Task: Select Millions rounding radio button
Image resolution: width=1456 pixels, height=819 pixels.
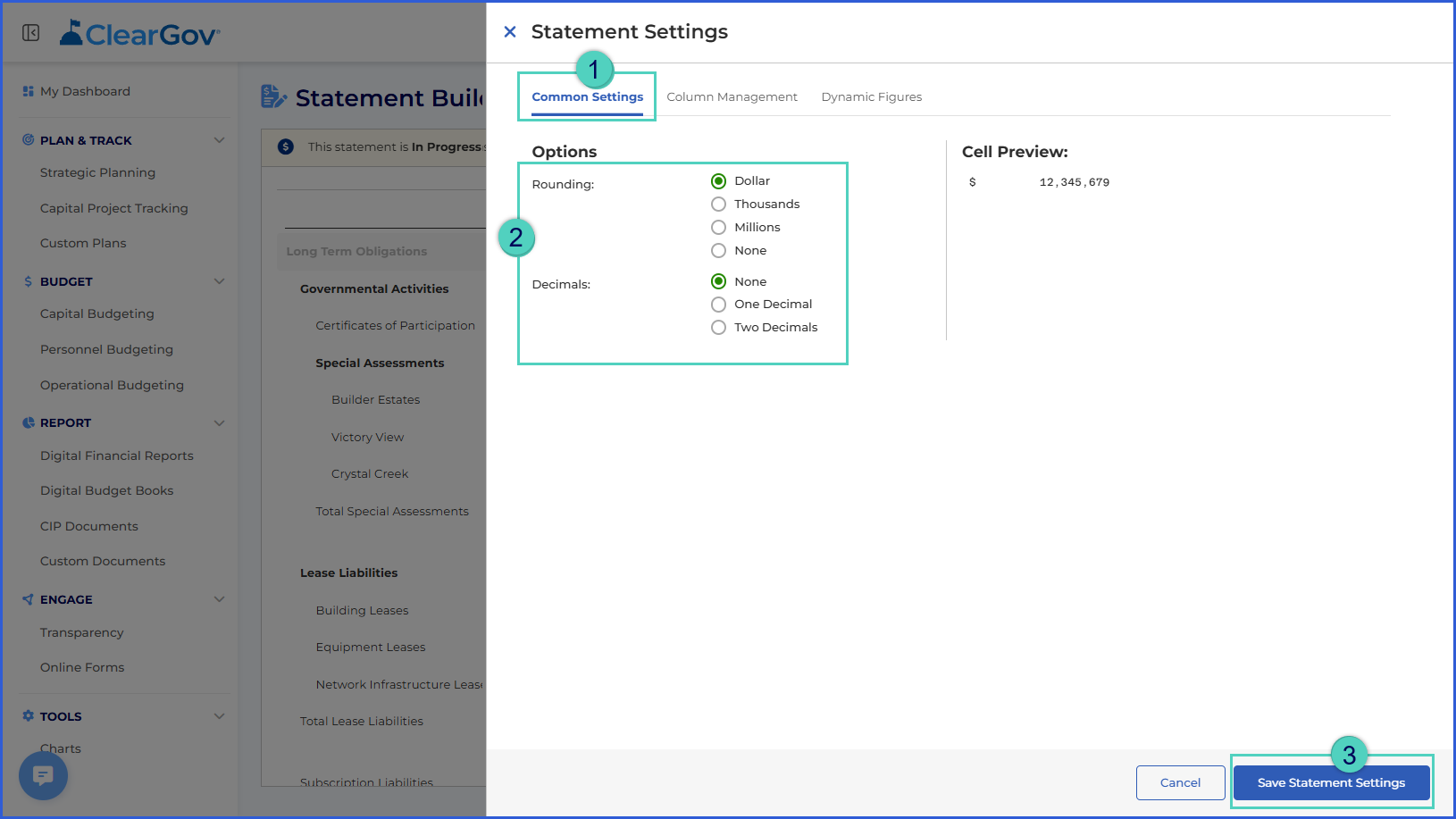Action: tap(718, 228)
